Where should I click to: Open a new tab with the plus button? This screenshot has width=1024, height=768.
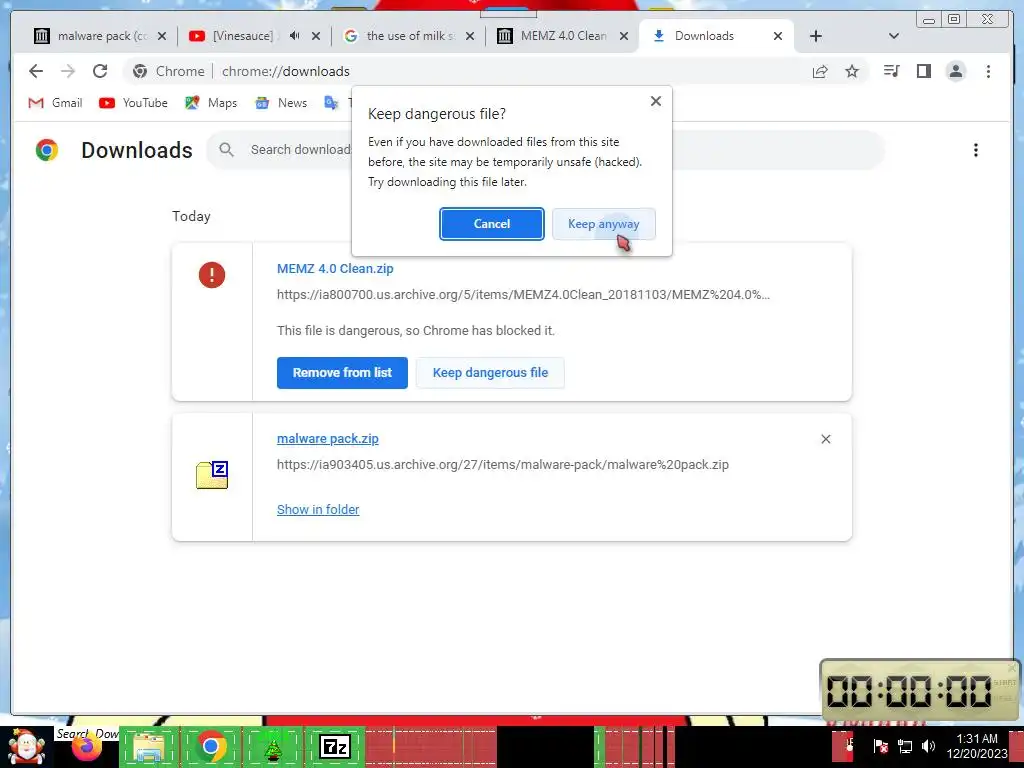click(816, 36)
